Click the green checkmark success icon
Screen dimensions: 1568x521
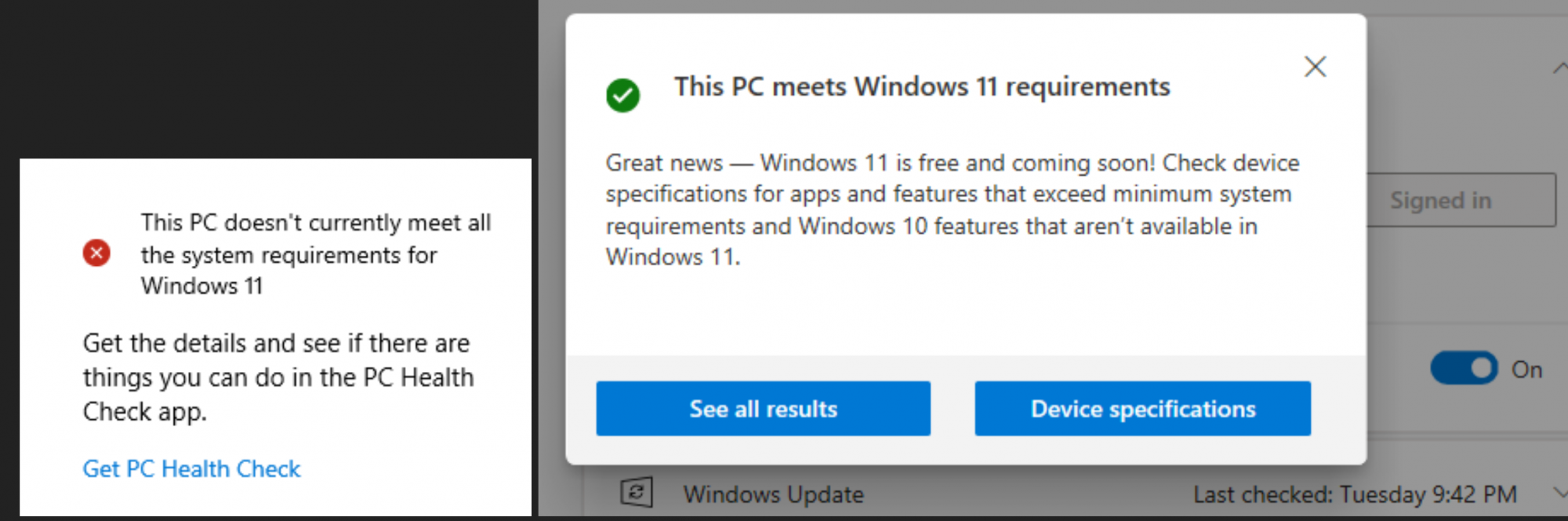622,95
